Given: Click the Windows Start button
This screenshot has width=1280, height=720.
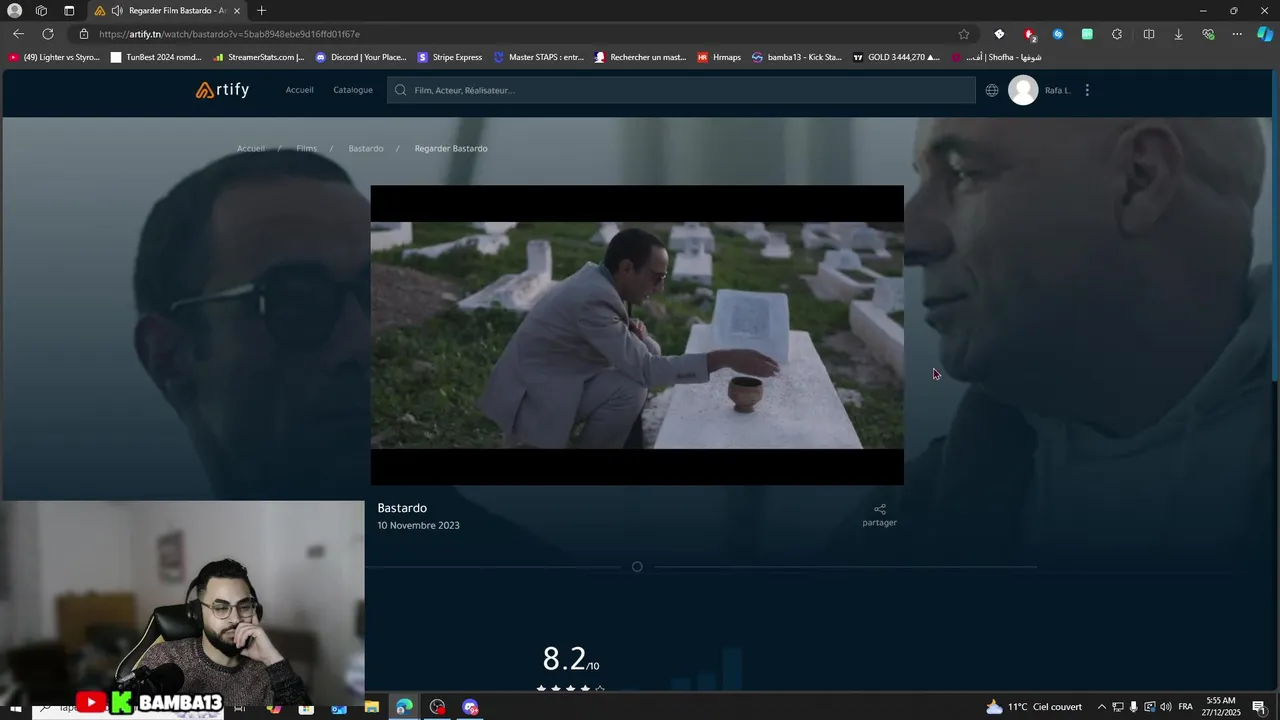Looking at the screenshot, I should click(16, 707).
